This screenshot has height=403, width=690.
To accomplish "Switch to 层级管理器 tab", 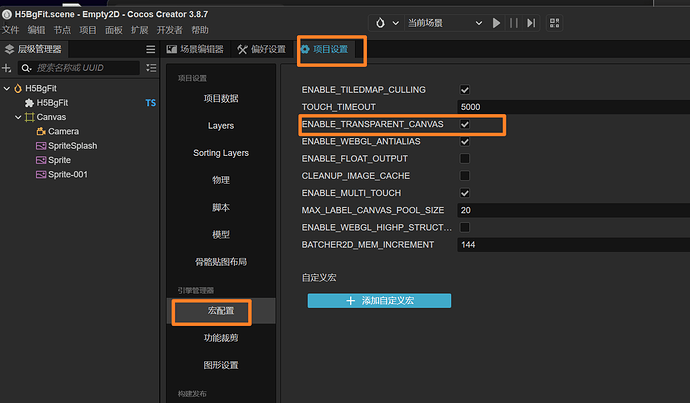I will point(34,49).
